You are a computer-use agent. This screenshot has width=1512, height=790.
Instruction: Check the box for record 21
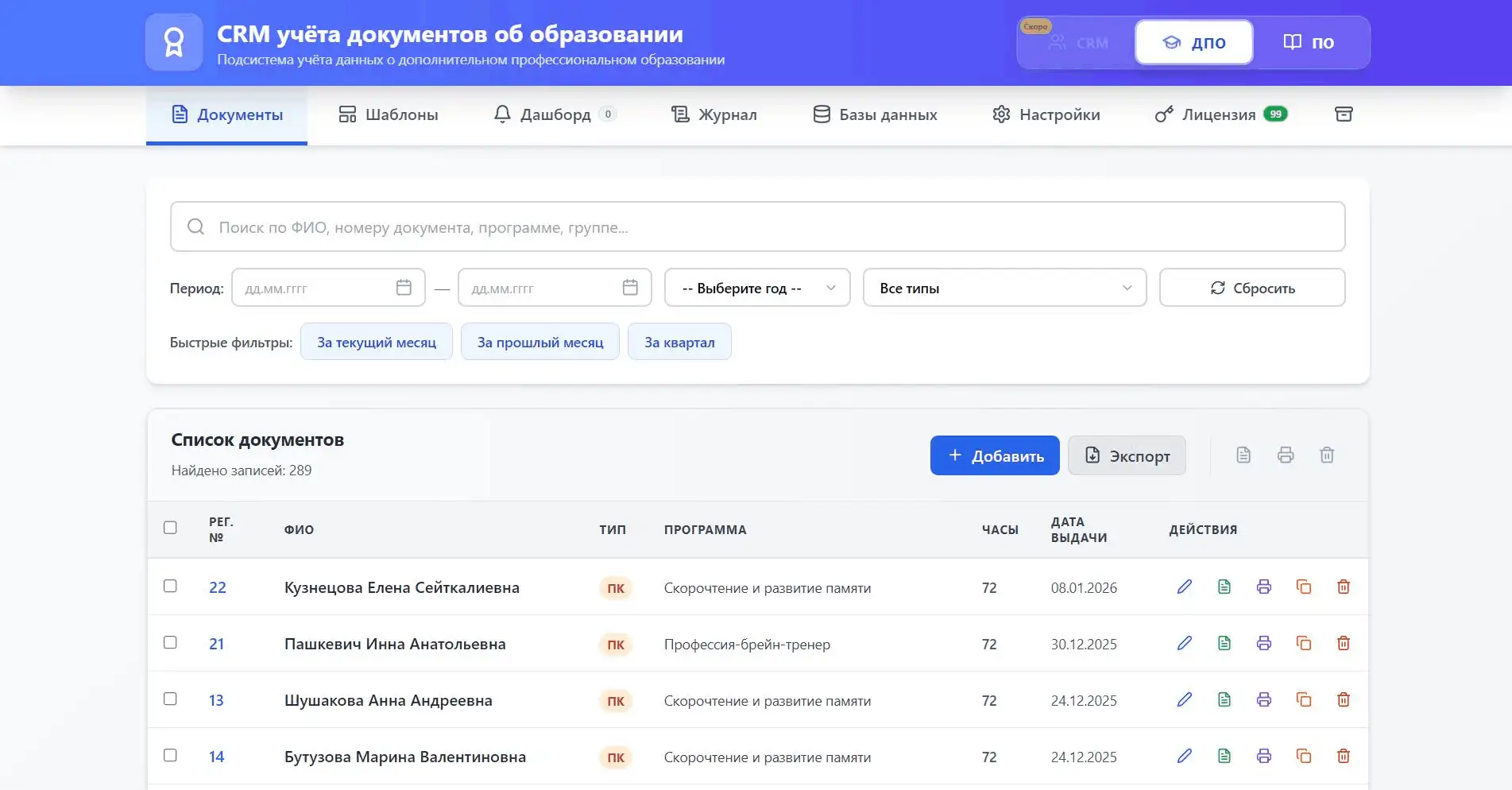click(x=170, y=642)
